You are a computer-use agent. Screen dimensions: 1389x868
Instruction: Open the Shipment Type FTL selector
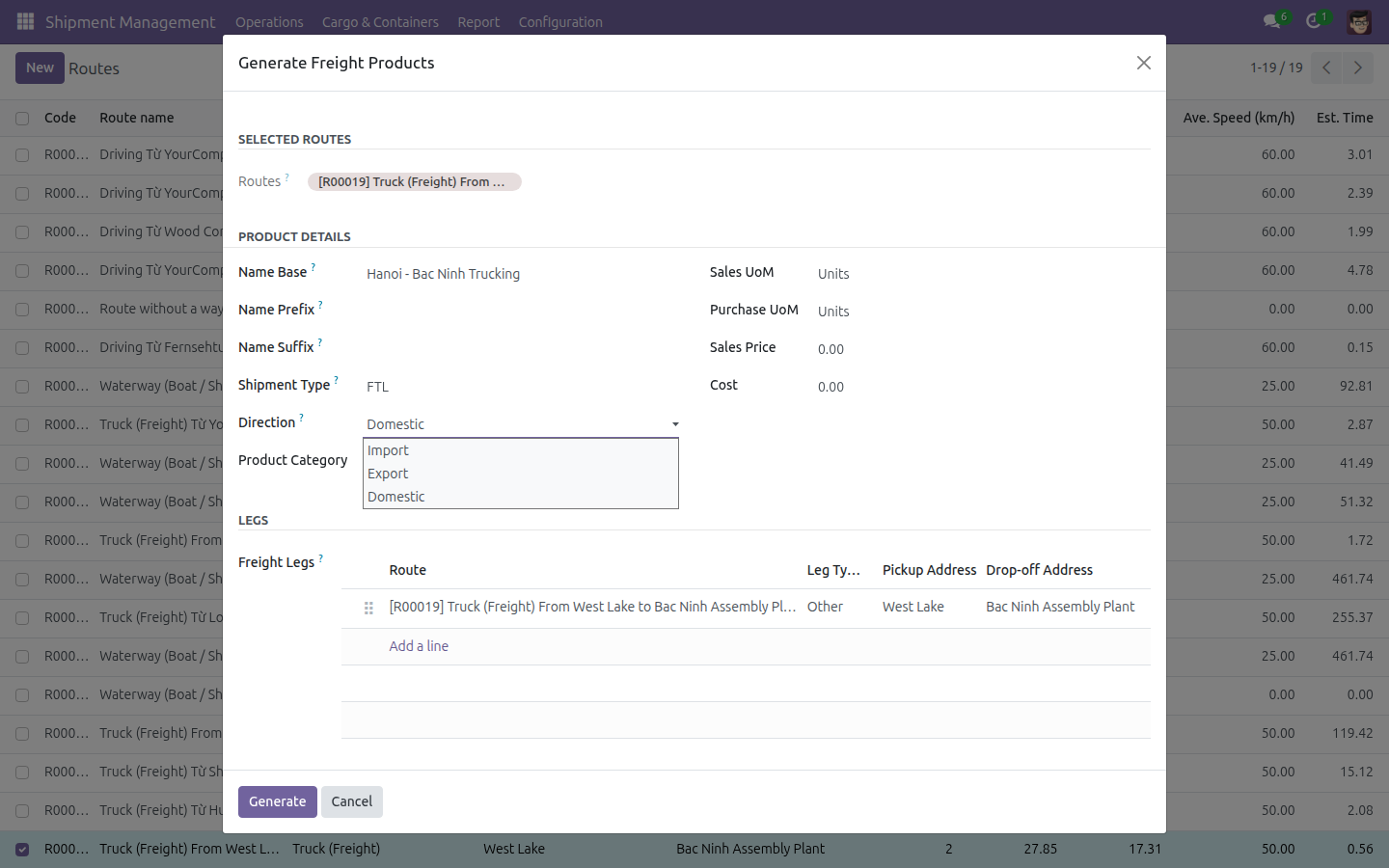[x=521, y=387]
